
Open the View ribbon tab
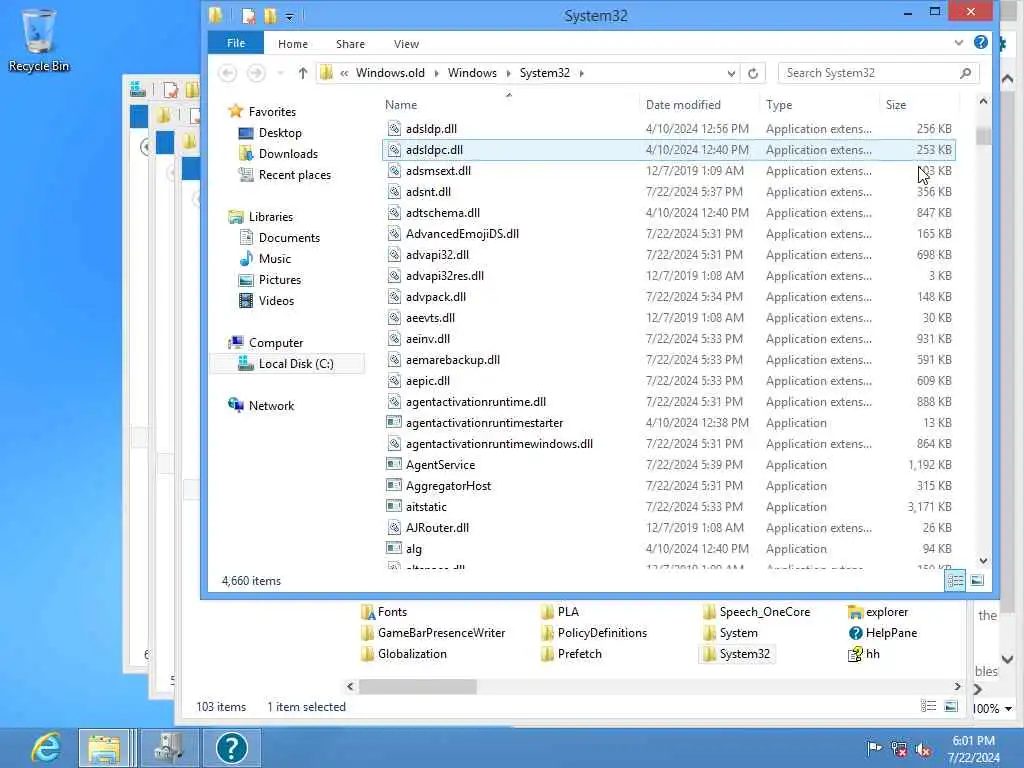[x=406, y=44]
